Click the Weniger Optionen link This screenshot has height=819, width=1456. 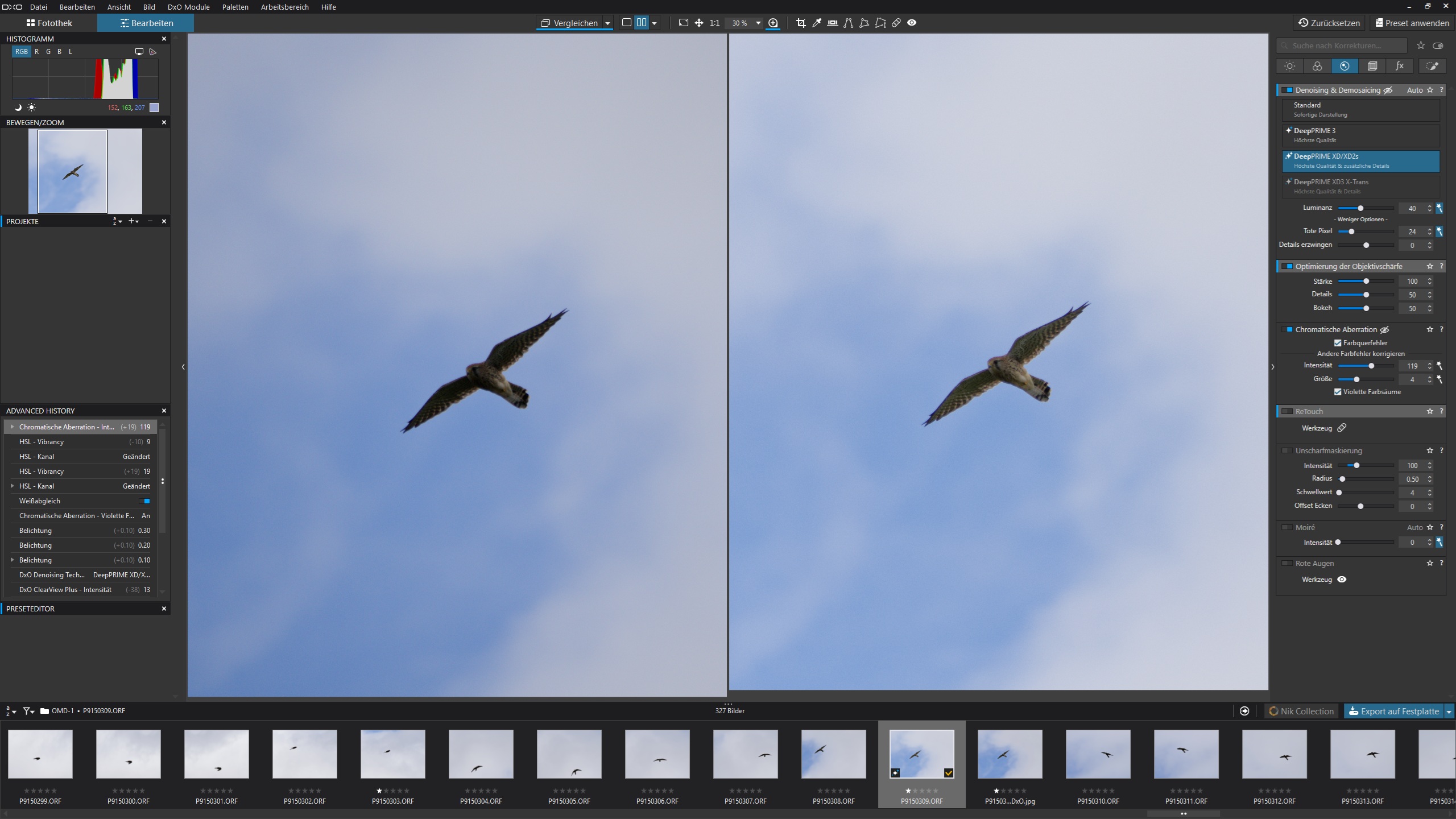point(1360,220)
